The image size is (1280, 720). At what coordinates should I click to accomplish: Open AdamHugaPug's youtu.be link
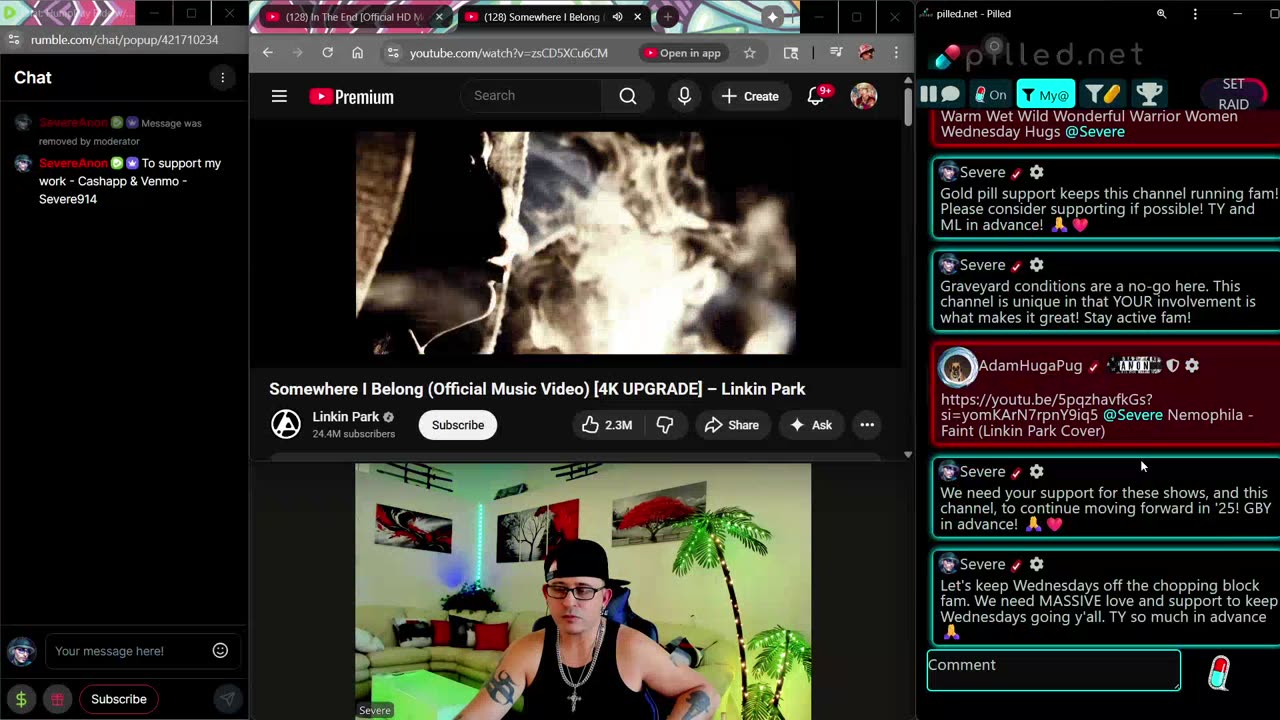[x=1046, y=407]
